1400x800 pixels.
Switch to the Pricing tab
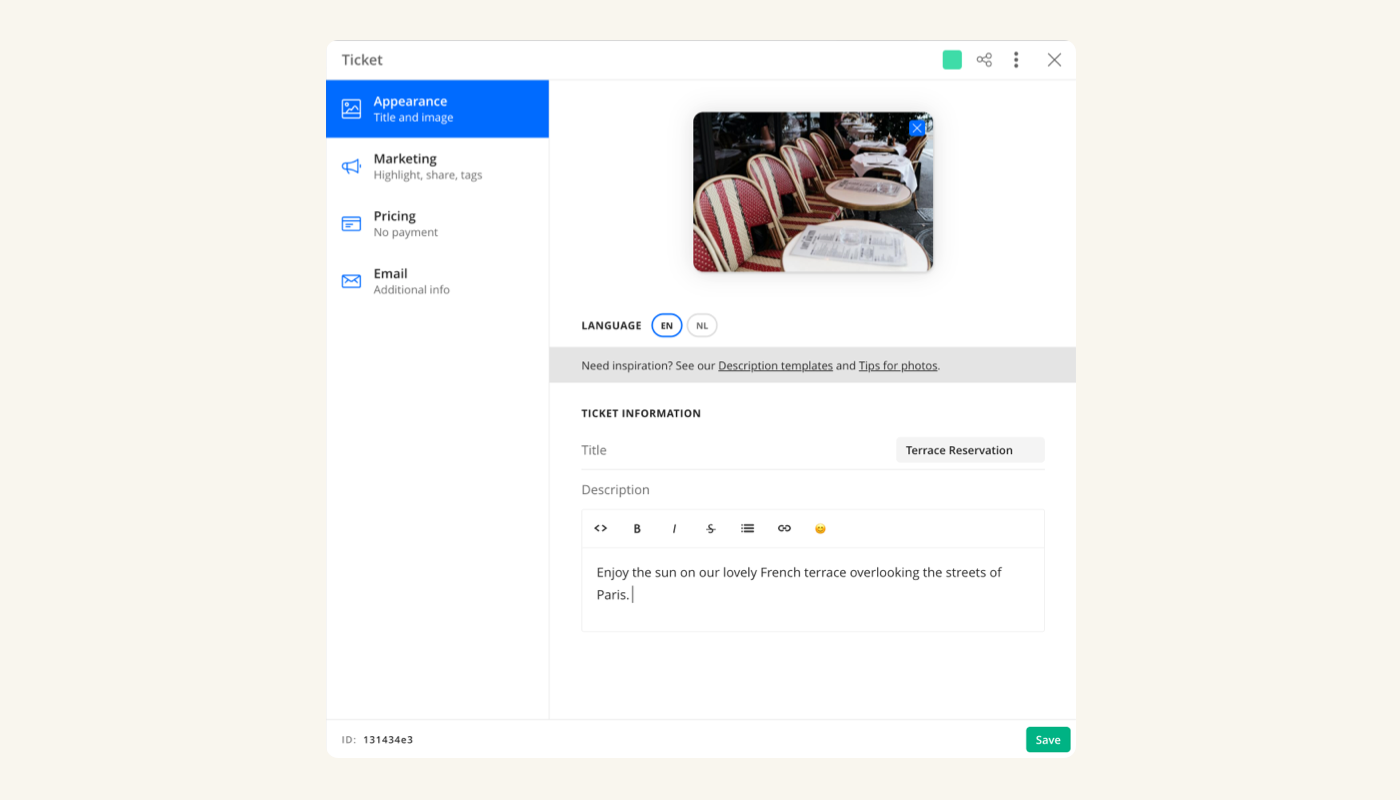tap(437, 224)
